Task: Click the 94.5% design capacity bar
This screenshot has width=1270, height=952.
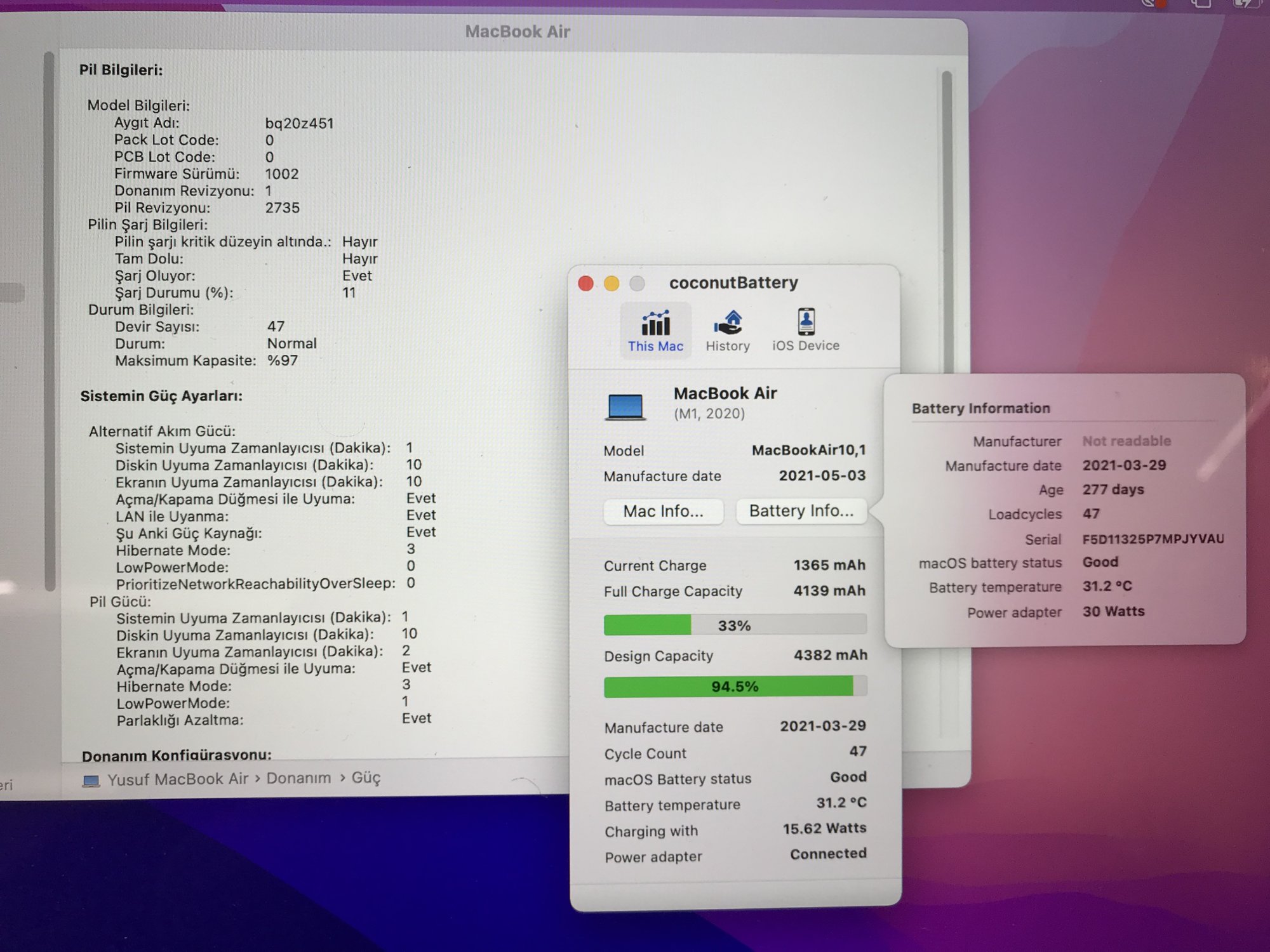Action: click(x=735, y=687)
